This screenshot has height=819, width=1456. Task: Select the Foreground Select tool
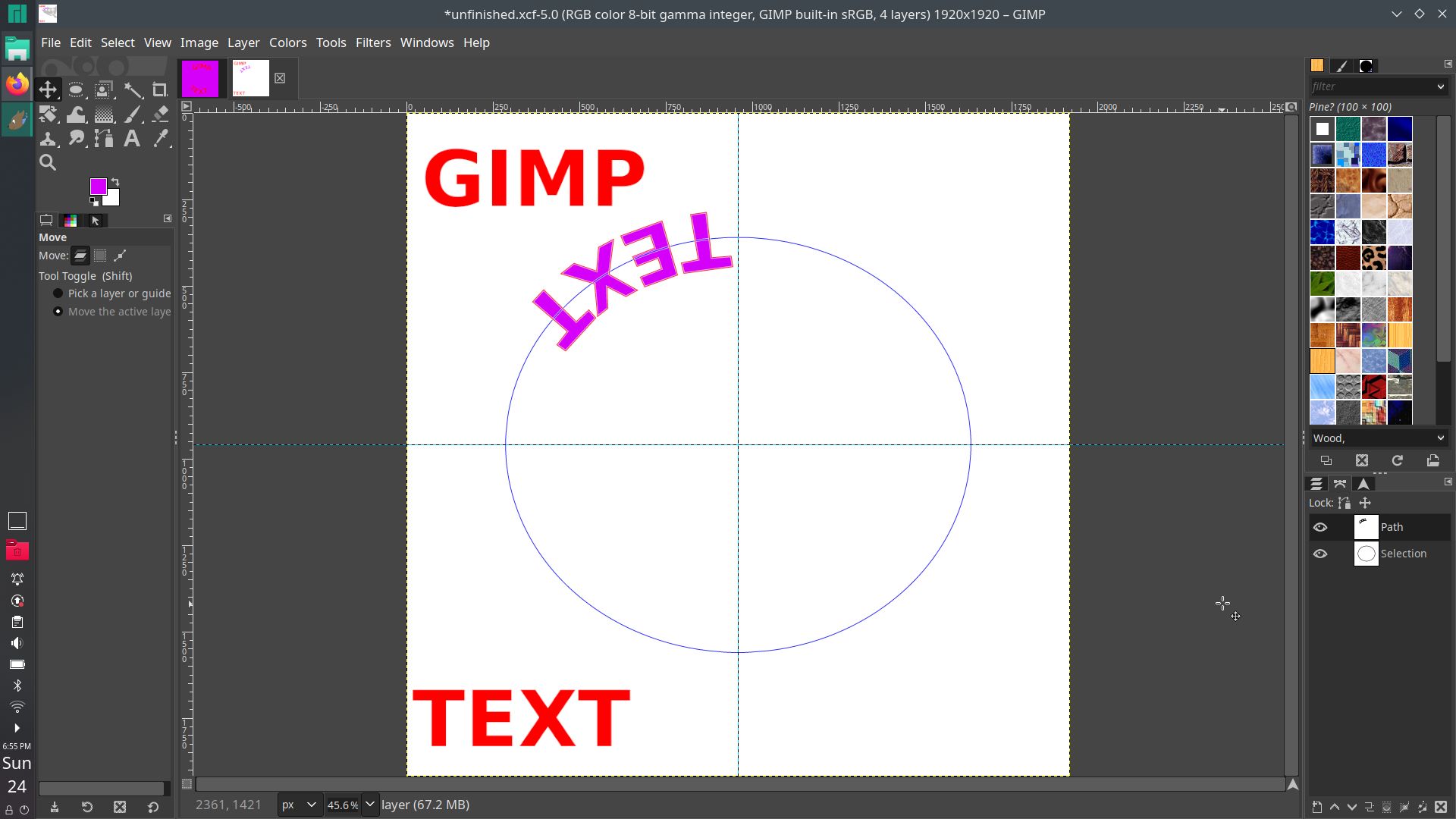click(x=104, y=90)
